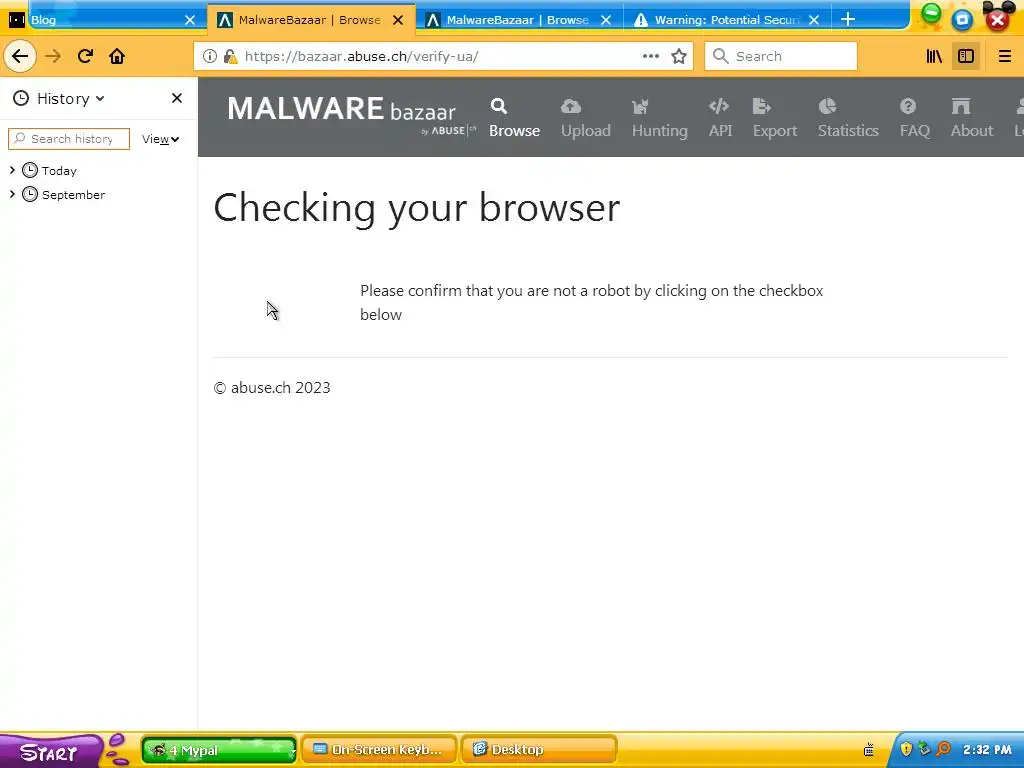The image size is (1024, 768).
Task: Open a new tab with plus button
Action: coord(848,20)
